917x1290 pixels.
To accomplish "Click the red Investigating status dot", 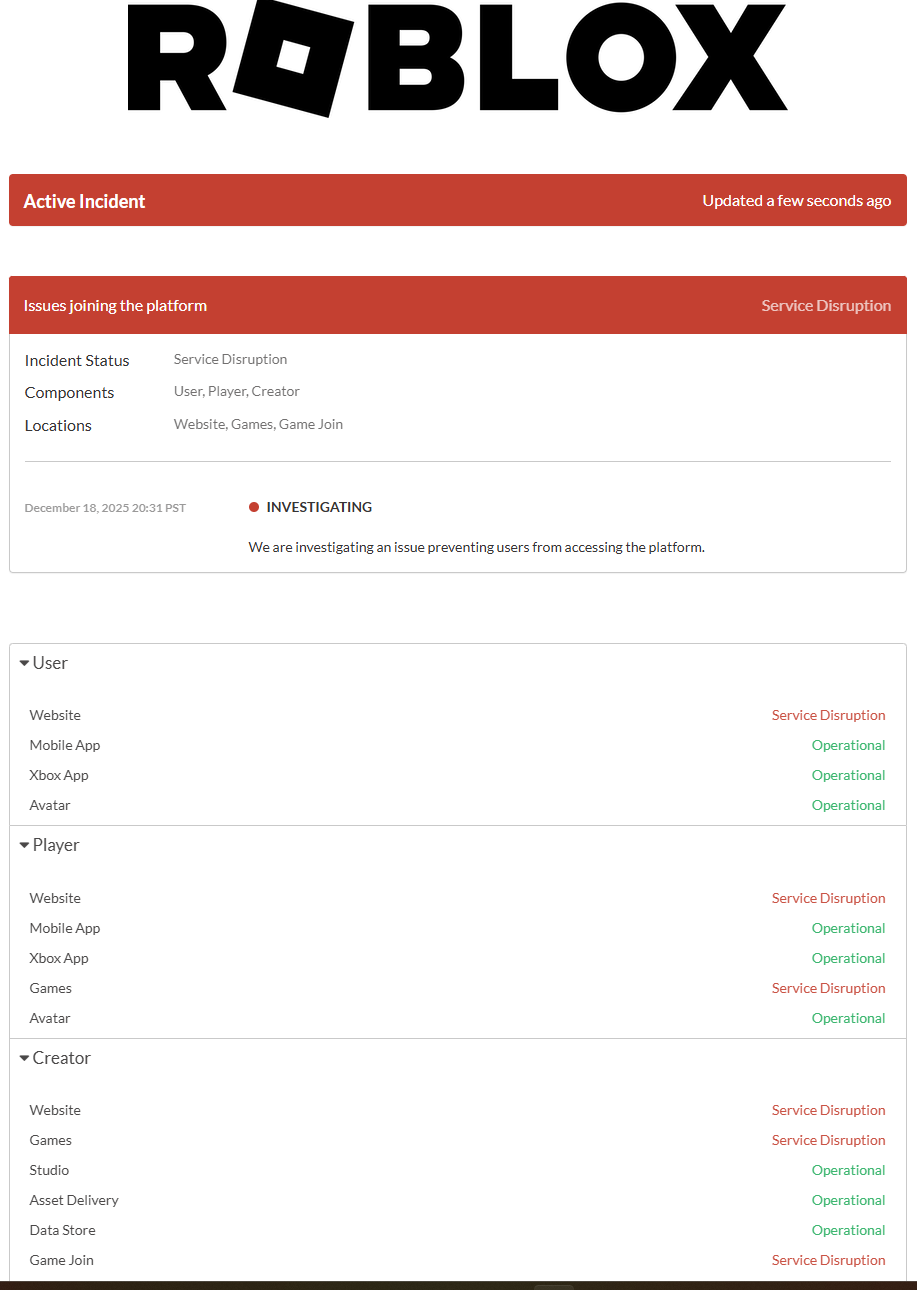I will [254, 507].
